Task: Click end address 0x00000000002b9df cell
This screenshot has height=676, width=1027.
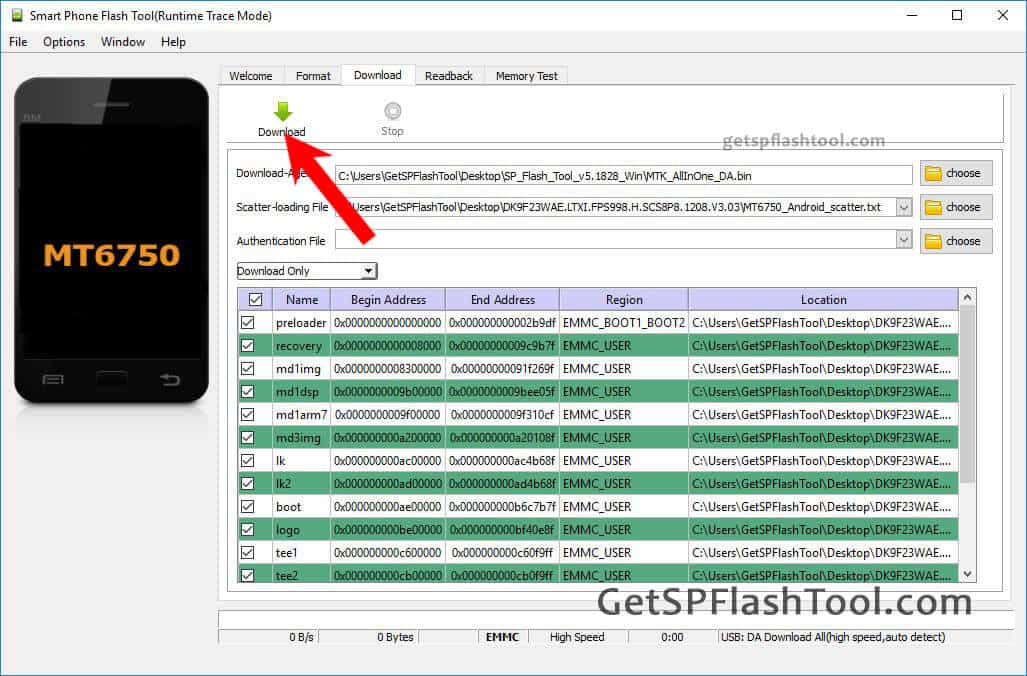Action: [x=502, y=322]
